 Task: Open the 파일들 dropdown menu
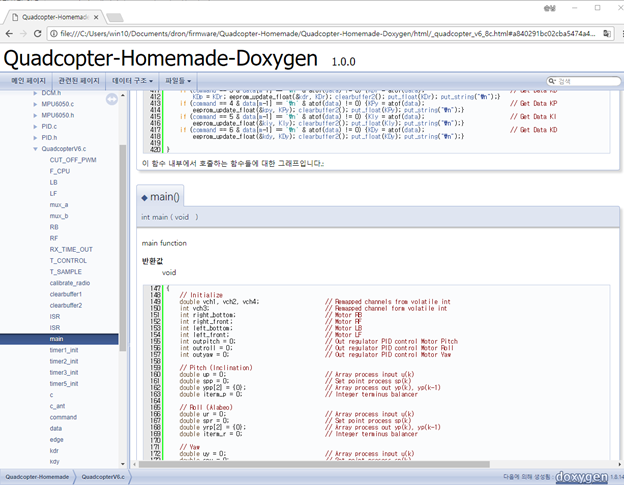178,81
